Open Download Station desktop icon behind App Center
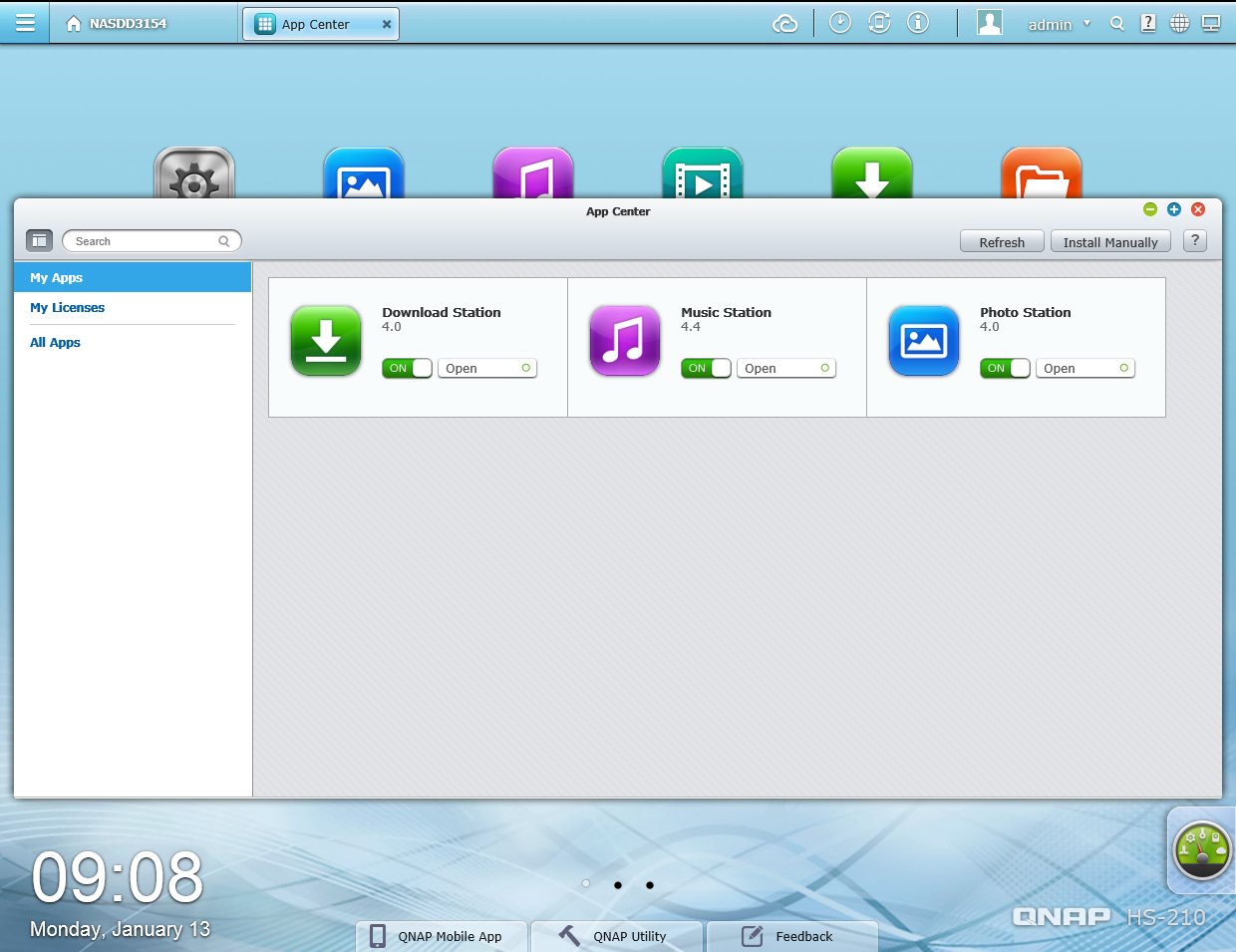The image size is (1236, 952). pyautogui.click(x=872, y=172)
